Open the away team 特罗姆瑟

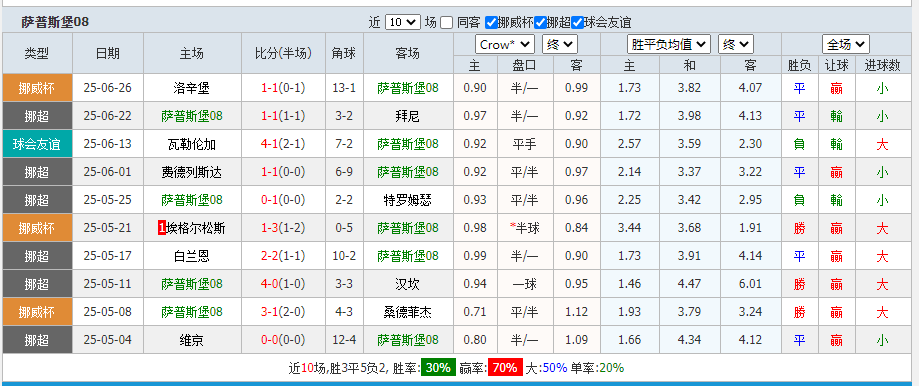tap(408, 200)
